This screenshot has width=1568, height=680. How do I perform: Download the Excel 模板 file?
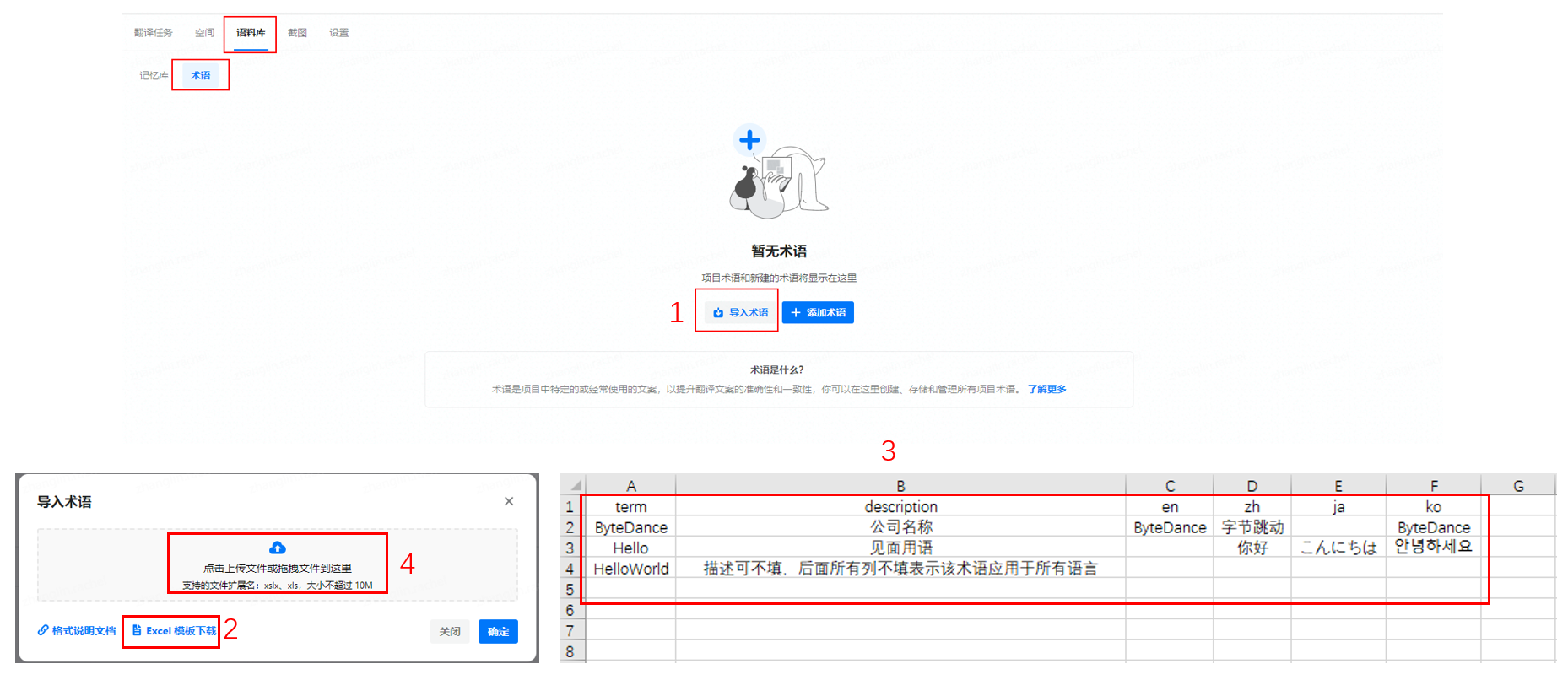pyautogui.click(x=174, y=631)
